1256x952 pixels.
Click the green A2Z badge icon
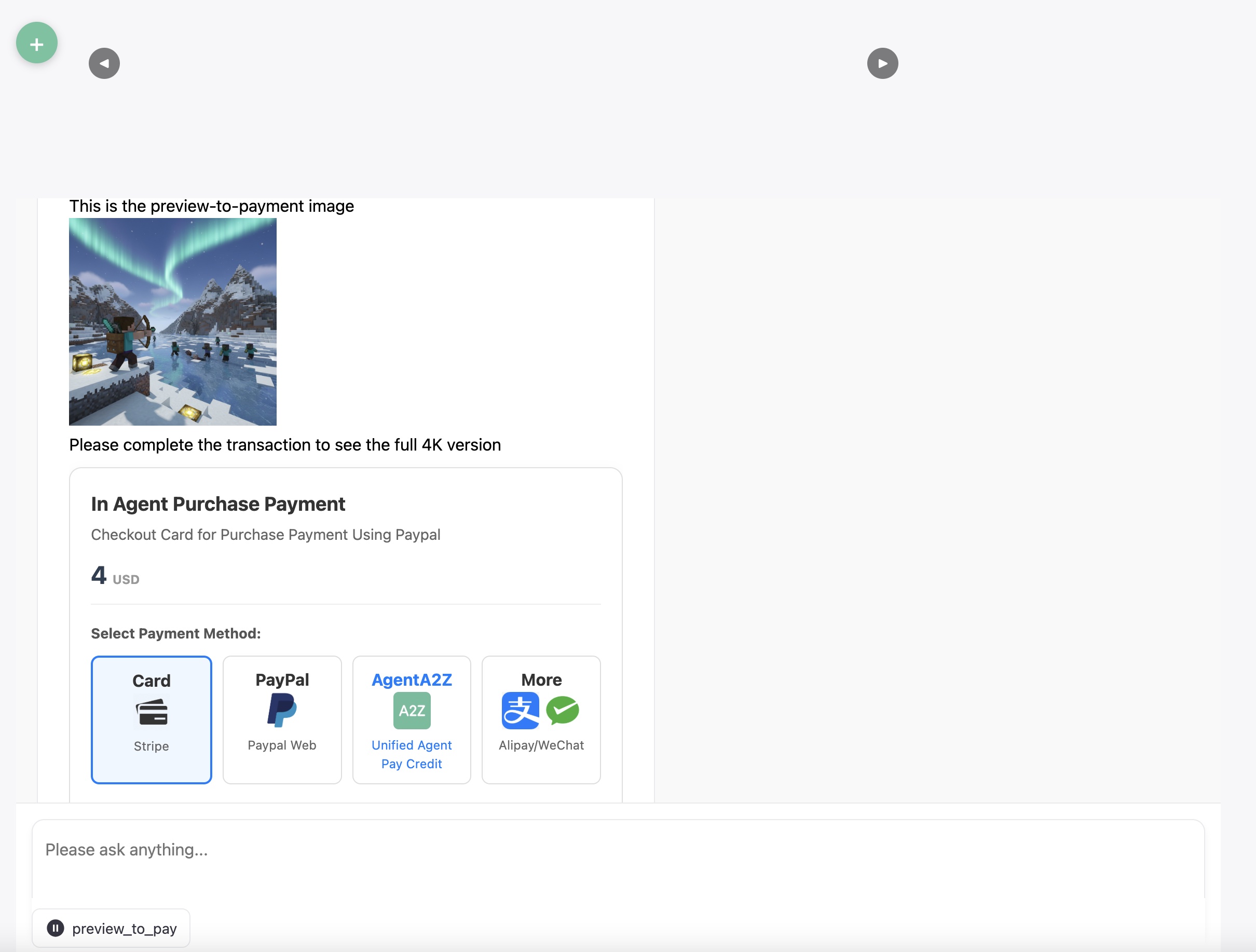(411, 710)
